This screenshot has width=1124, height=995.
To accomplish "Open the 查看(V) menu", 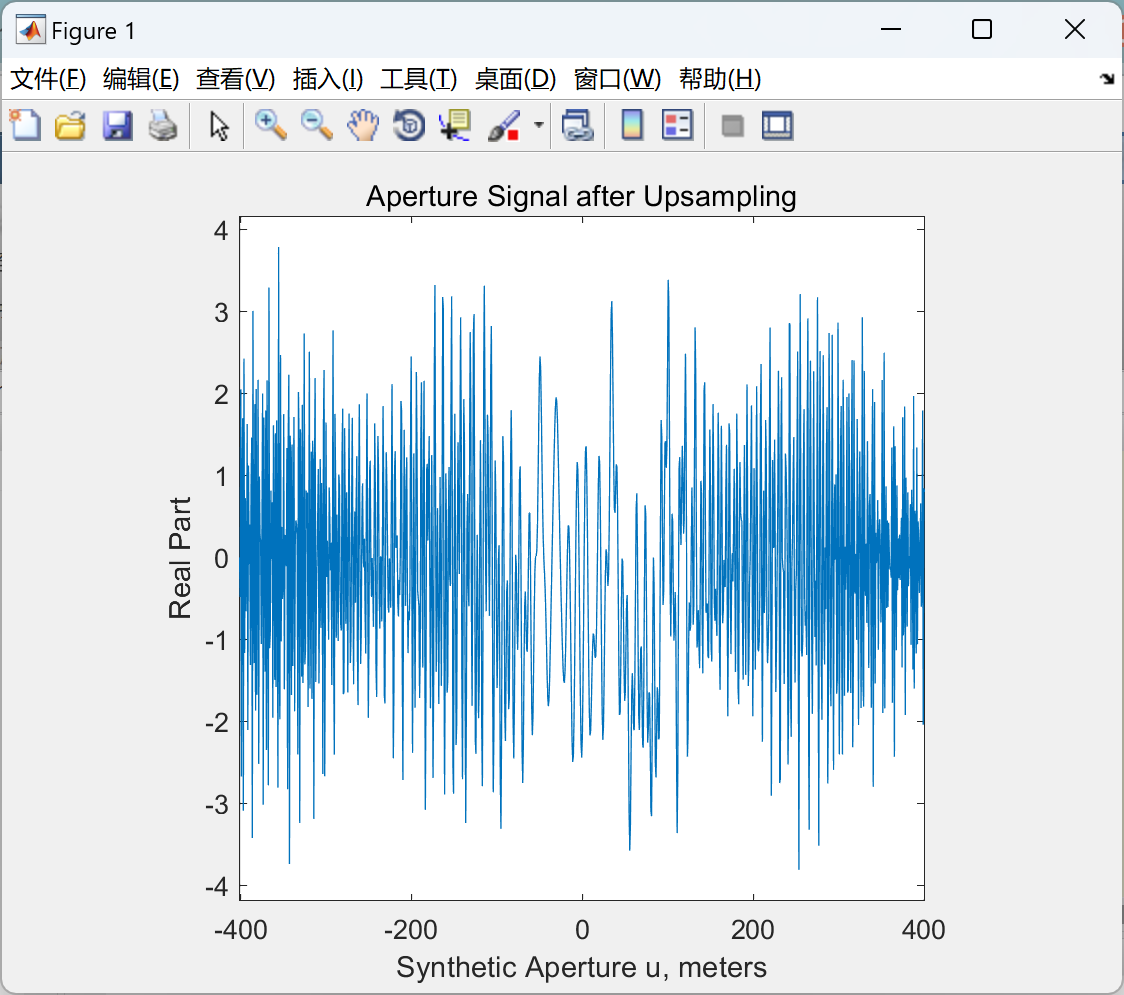I will (x=235, y=79).
